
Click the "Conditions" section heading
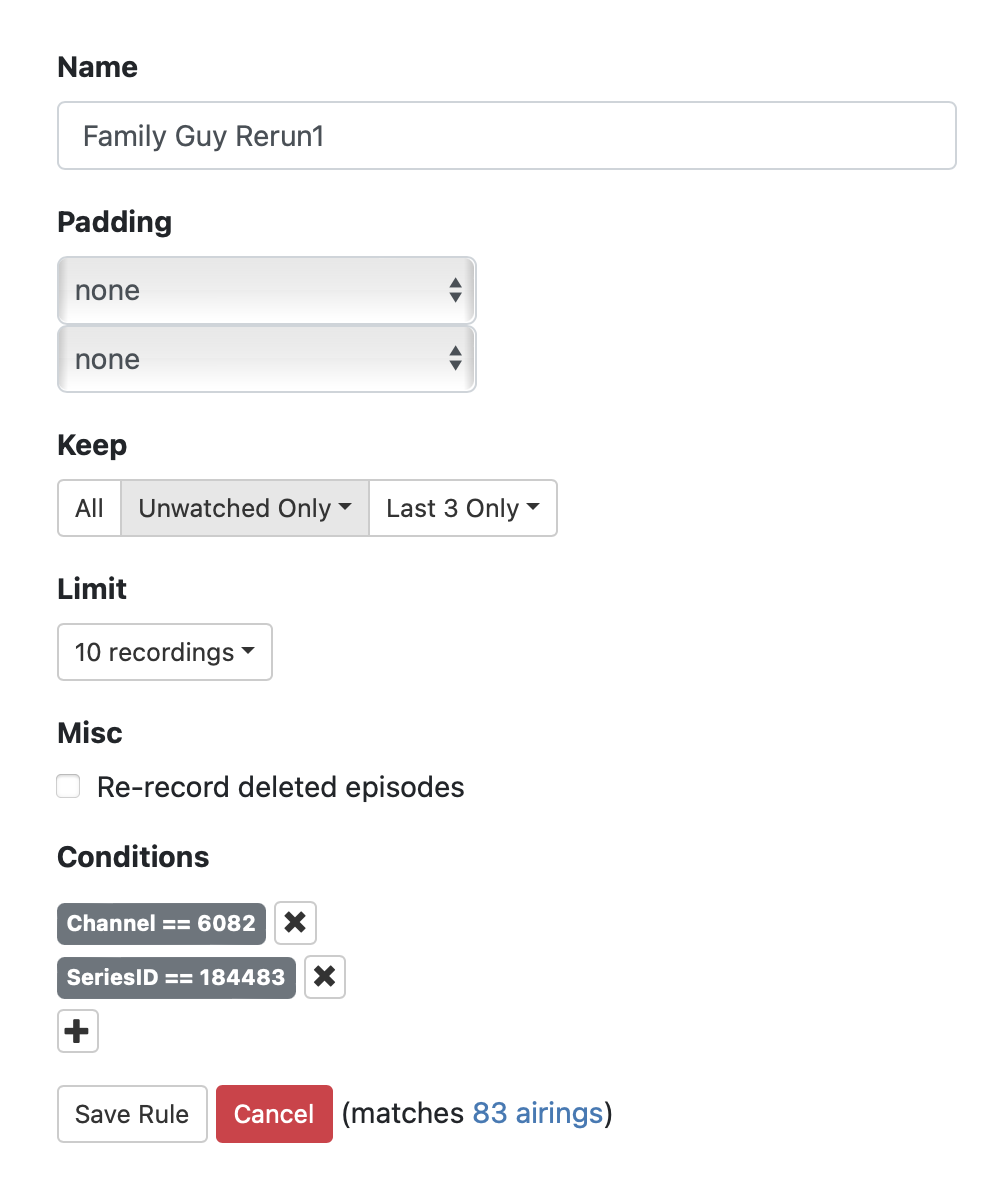click(x=133, y=857)
